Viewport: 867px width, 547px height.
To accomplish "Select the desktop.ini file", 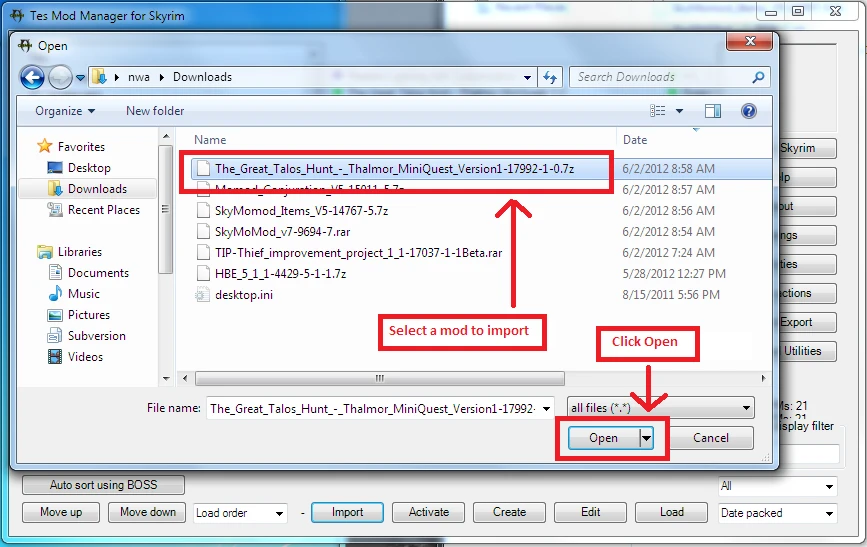I will [x=243, y=295].
